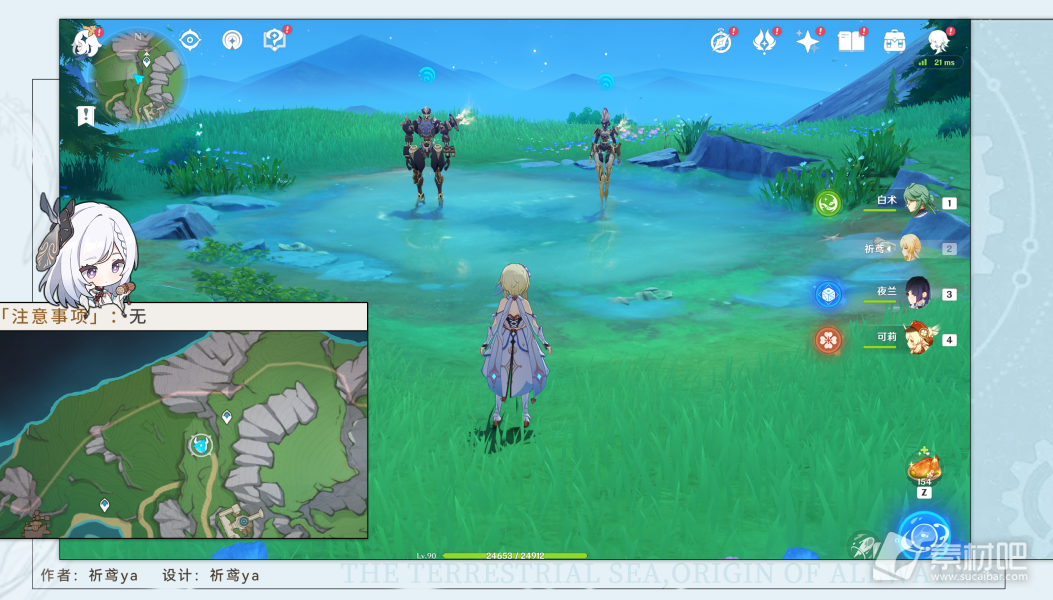1053x600 pixels.
Task: Open the wish star icon
Action: pyautogui.click(x=808, y=42)
